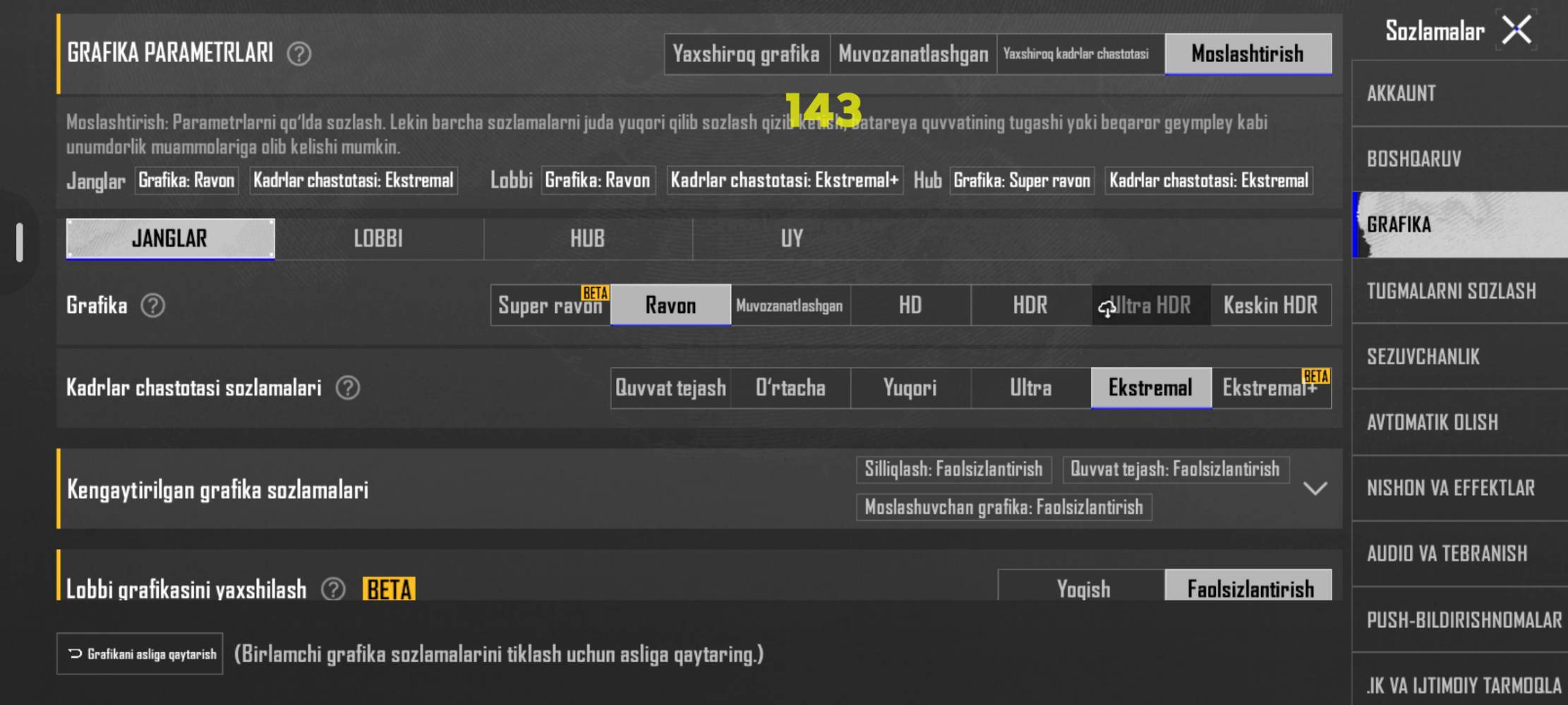Expand Kengaytirilgan grafika sozlamalari section
The width and height of the screenshot is (1568, 705).
(x=1315, y=488)
